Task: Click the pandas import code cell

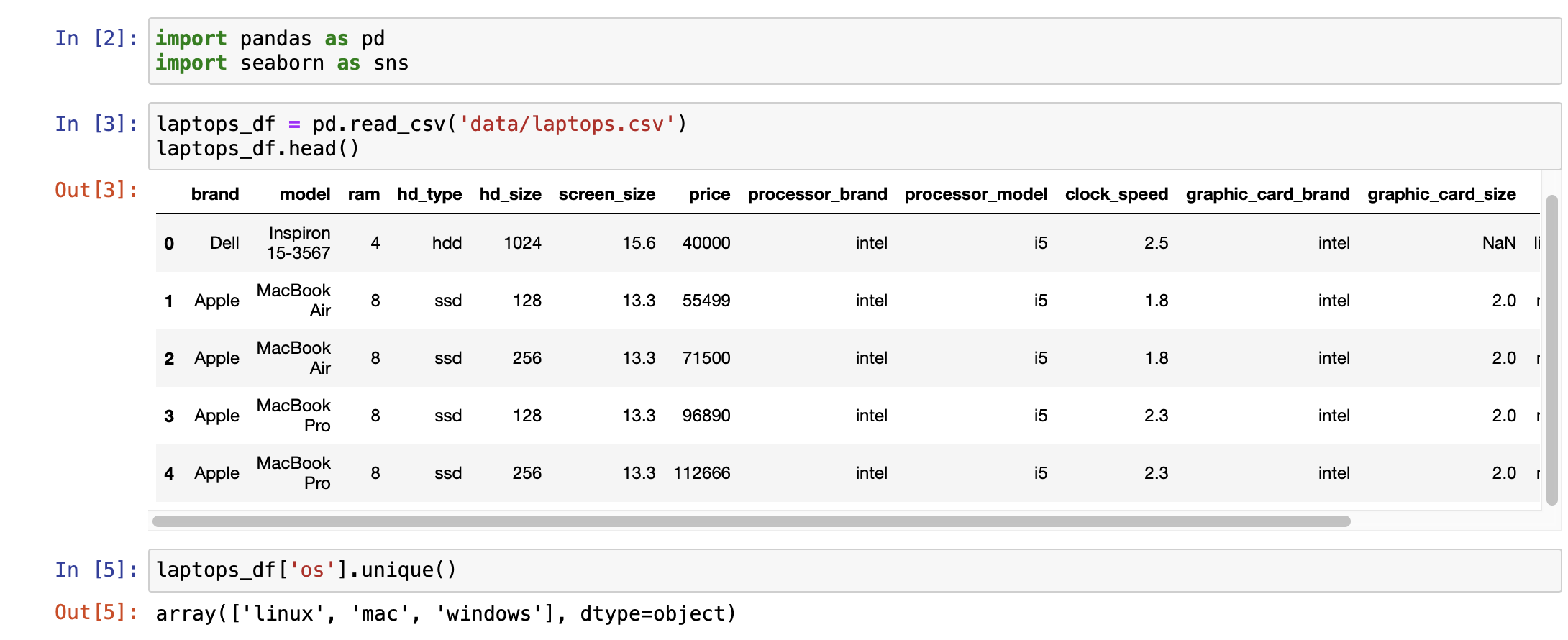Action: (x=853, y=51)
